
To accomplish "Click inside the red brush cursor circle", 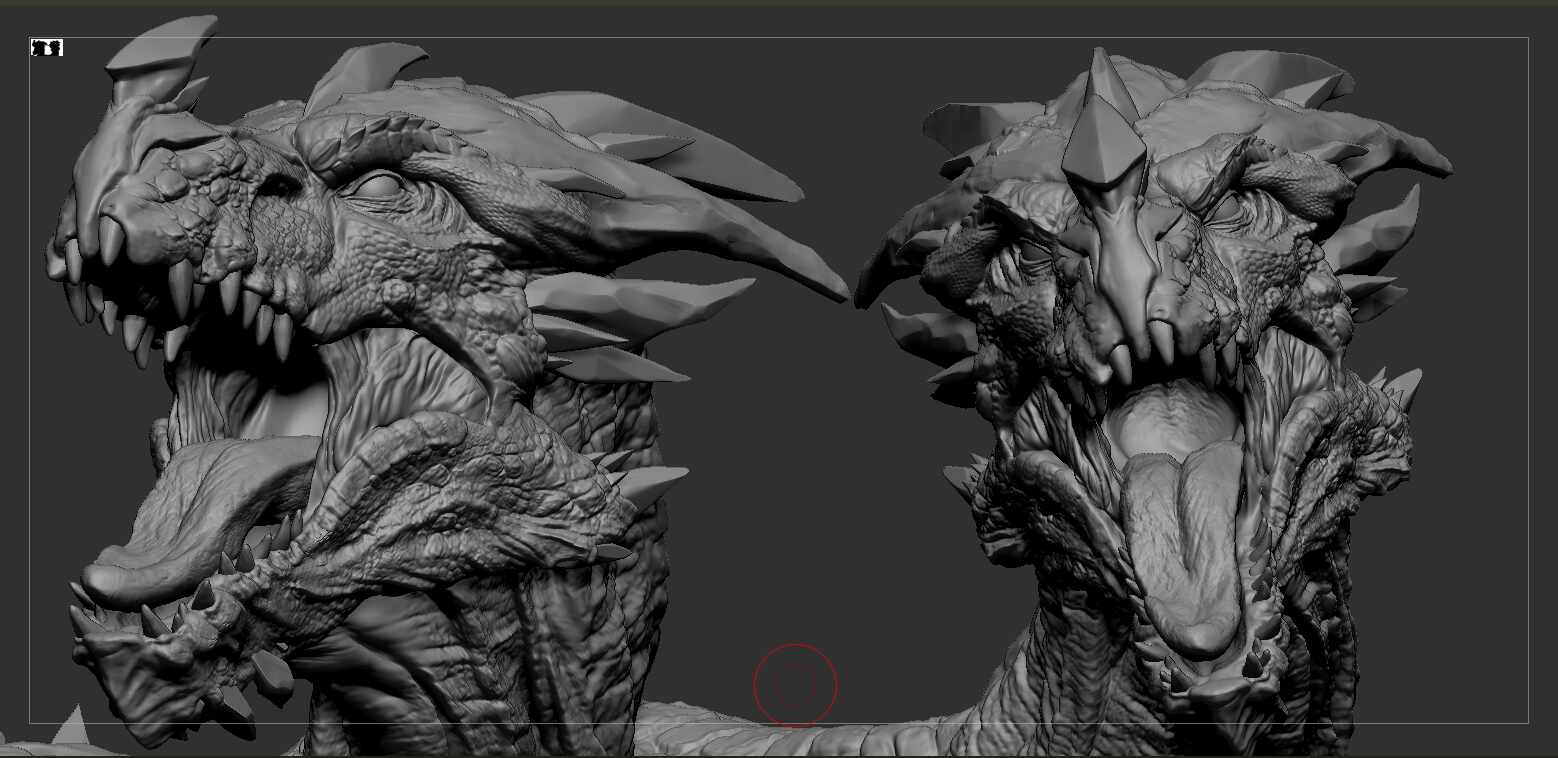I will click(794, 685).
